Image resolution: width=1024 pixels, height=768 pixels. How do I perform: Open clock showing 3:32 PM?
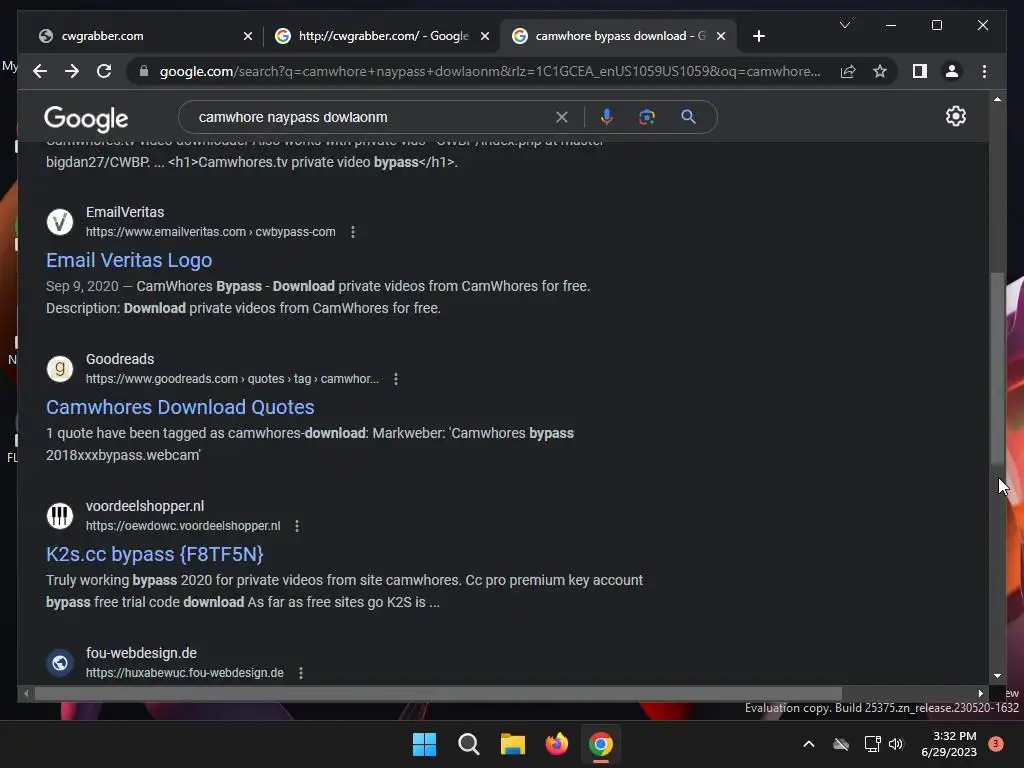(948, 744)
